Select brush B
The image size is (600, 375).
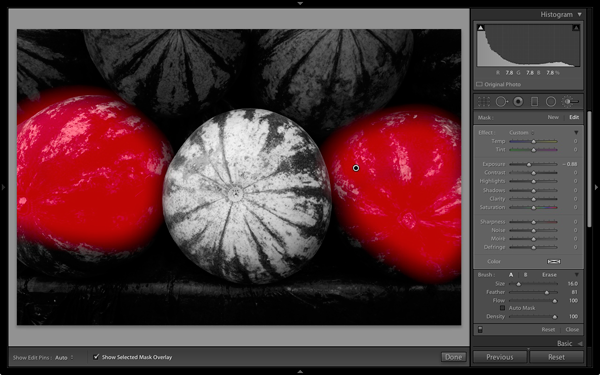525,275
